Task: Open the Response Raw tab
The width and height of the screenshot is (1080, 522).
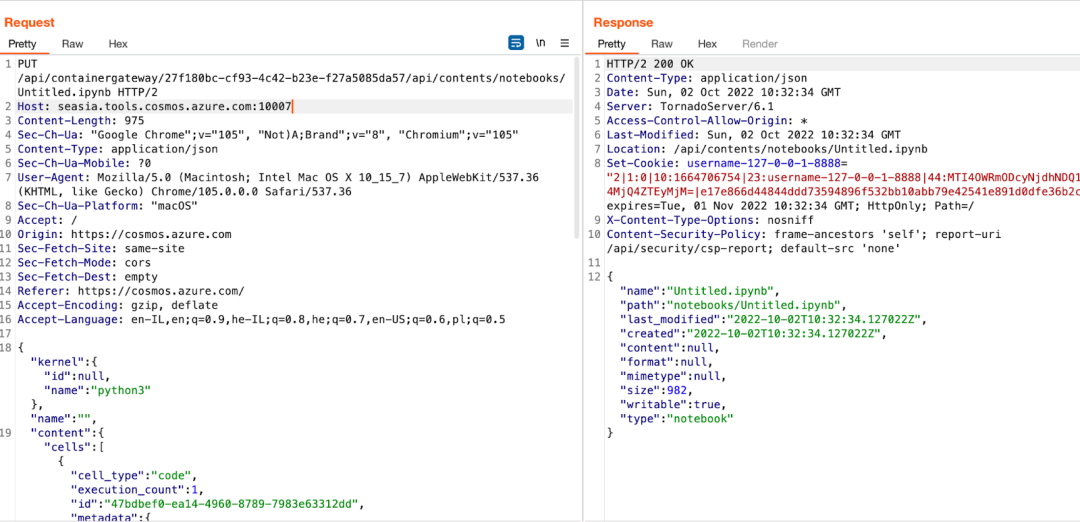Action: (662, 43)
